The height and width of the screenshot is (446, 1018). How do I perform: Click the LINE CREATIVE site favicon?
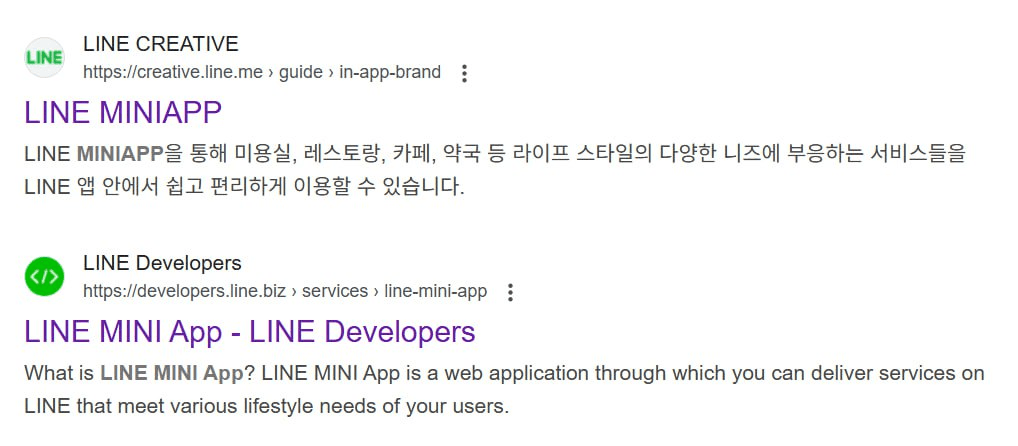click(44, 58)
